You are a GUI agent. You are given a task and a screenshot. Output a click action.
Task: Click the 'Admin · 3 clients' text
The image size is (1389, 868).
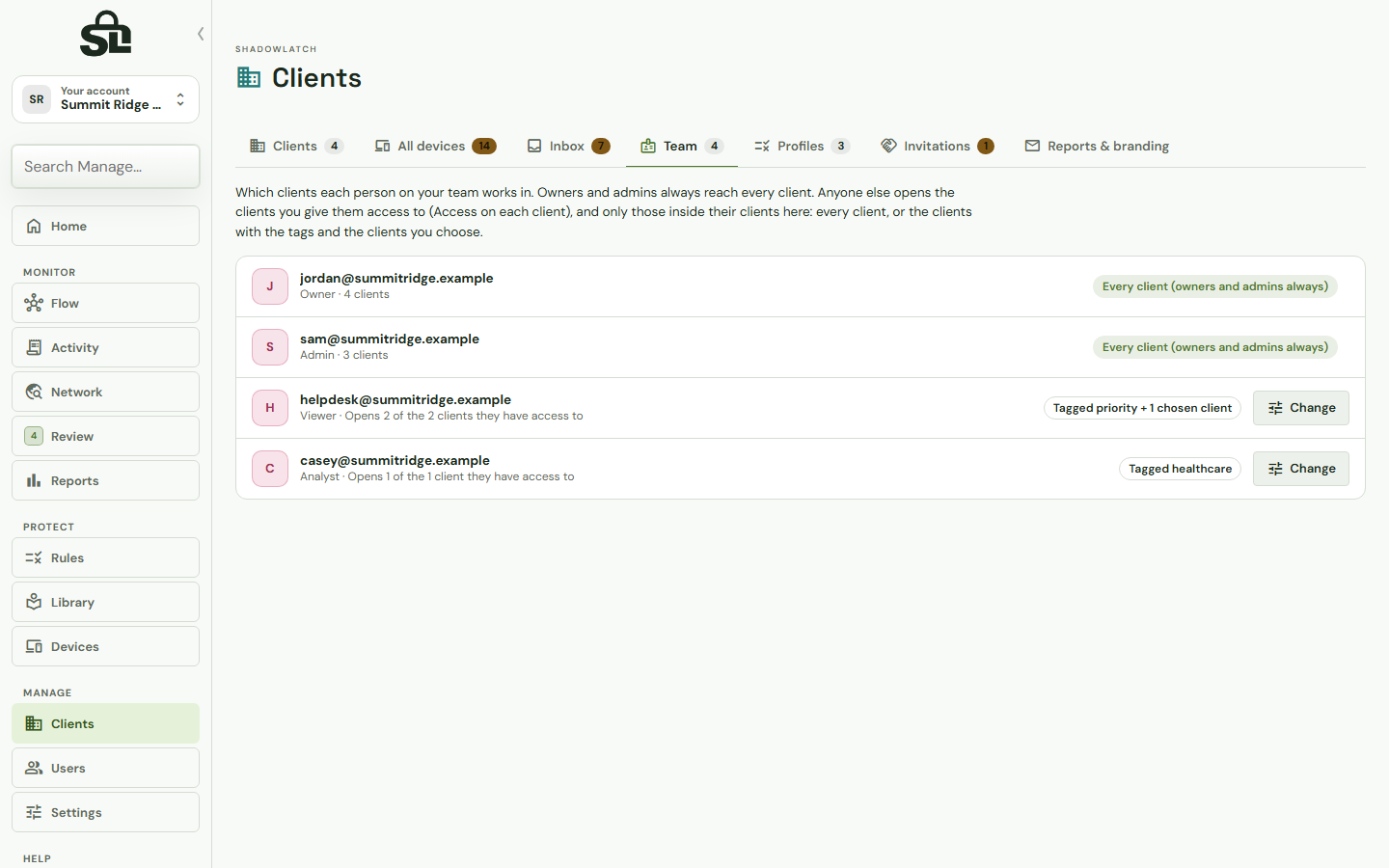tap(343, 356)
